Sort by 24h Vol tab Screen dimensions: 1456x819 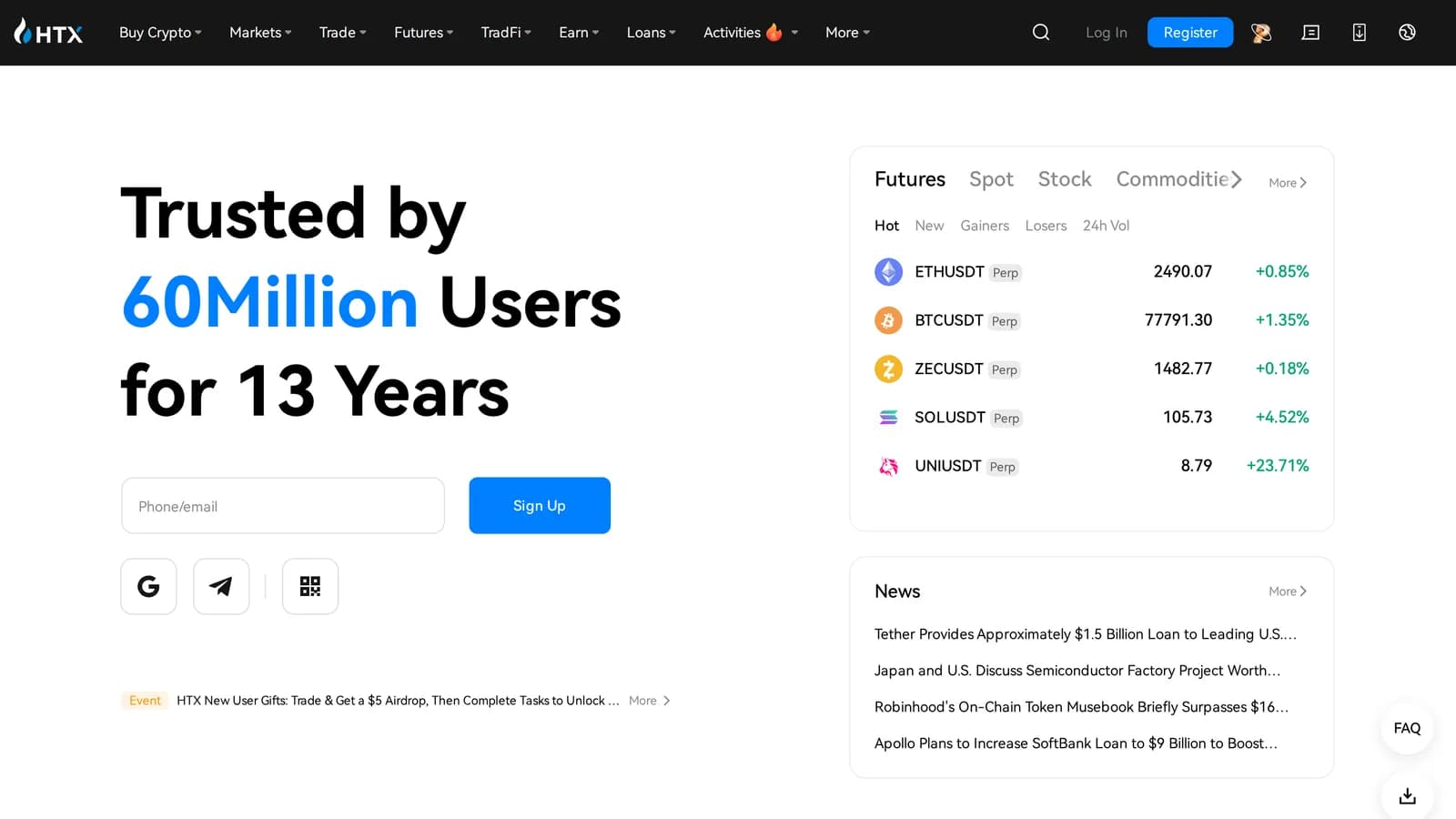click(1106, 226)
